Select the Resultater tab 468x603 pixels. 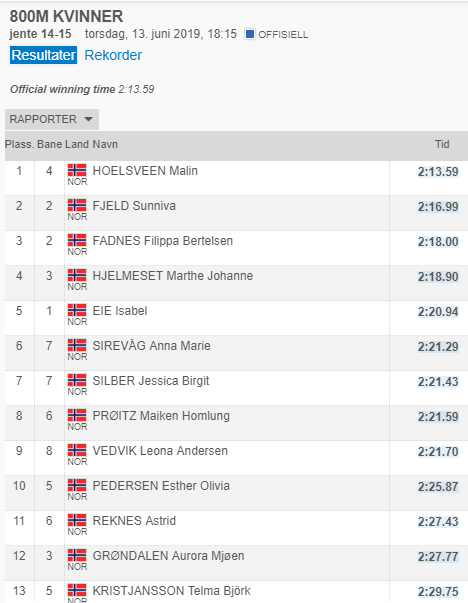(43, 55)
